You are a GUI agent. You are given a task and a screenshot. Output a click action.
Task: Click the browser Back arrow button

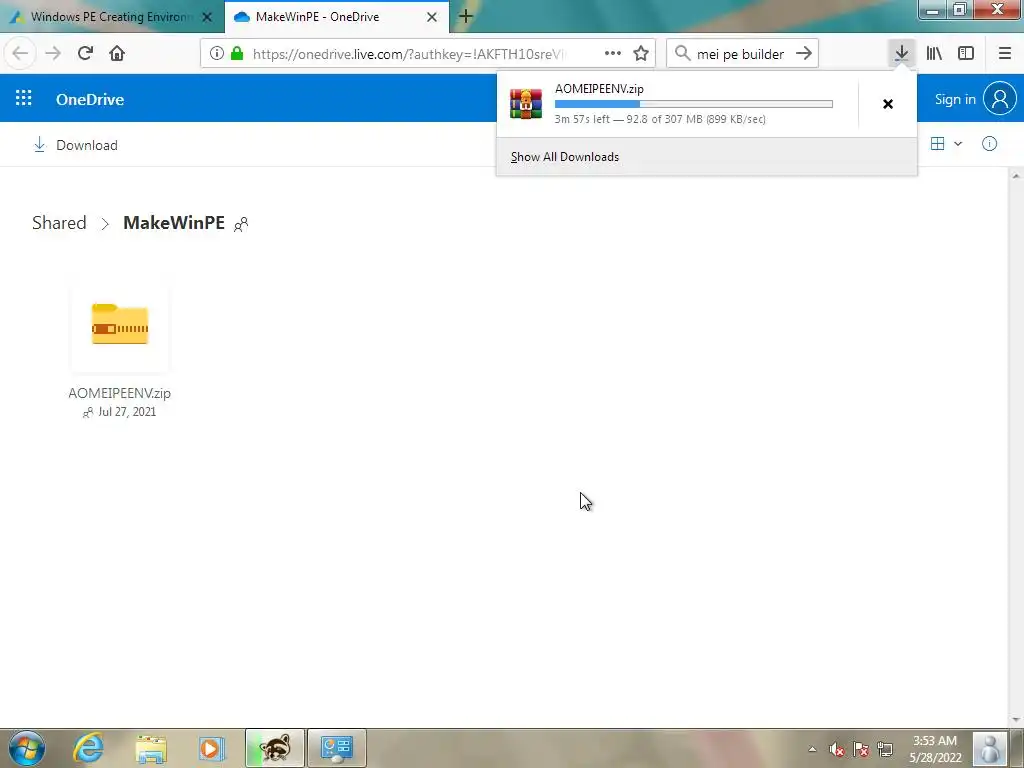tap(20, 54)
